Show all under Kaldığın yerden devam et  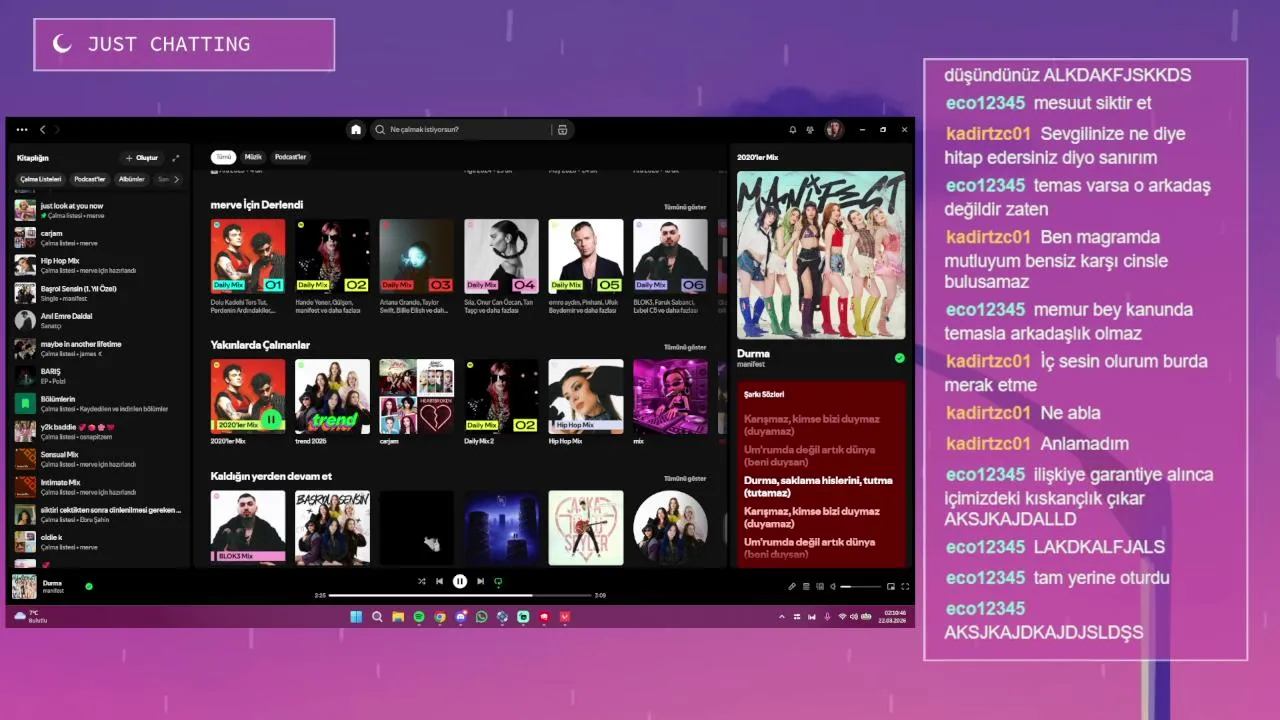click(685, 478)
